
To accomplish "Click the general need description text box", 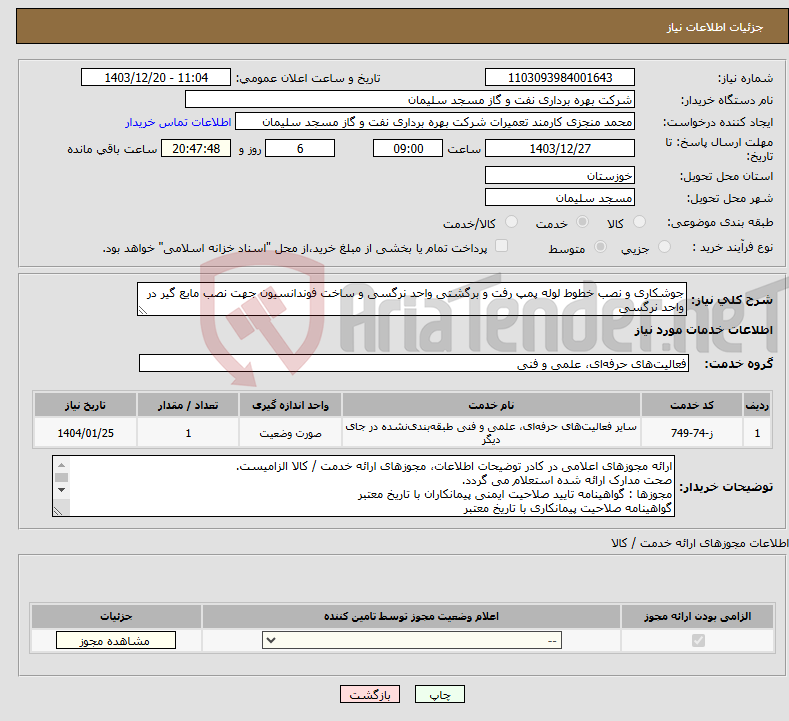I will tap(412, 299).
